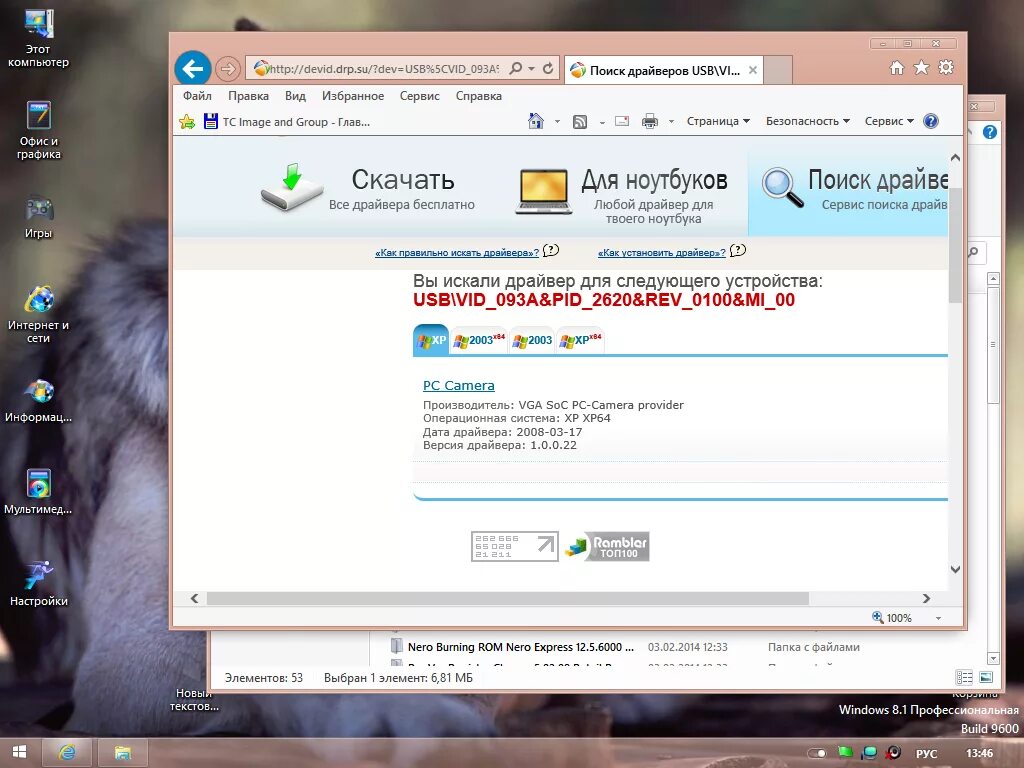Select the Игры desktop icon
This screenshot has width=1024, height=768.
tap(38, 217)
